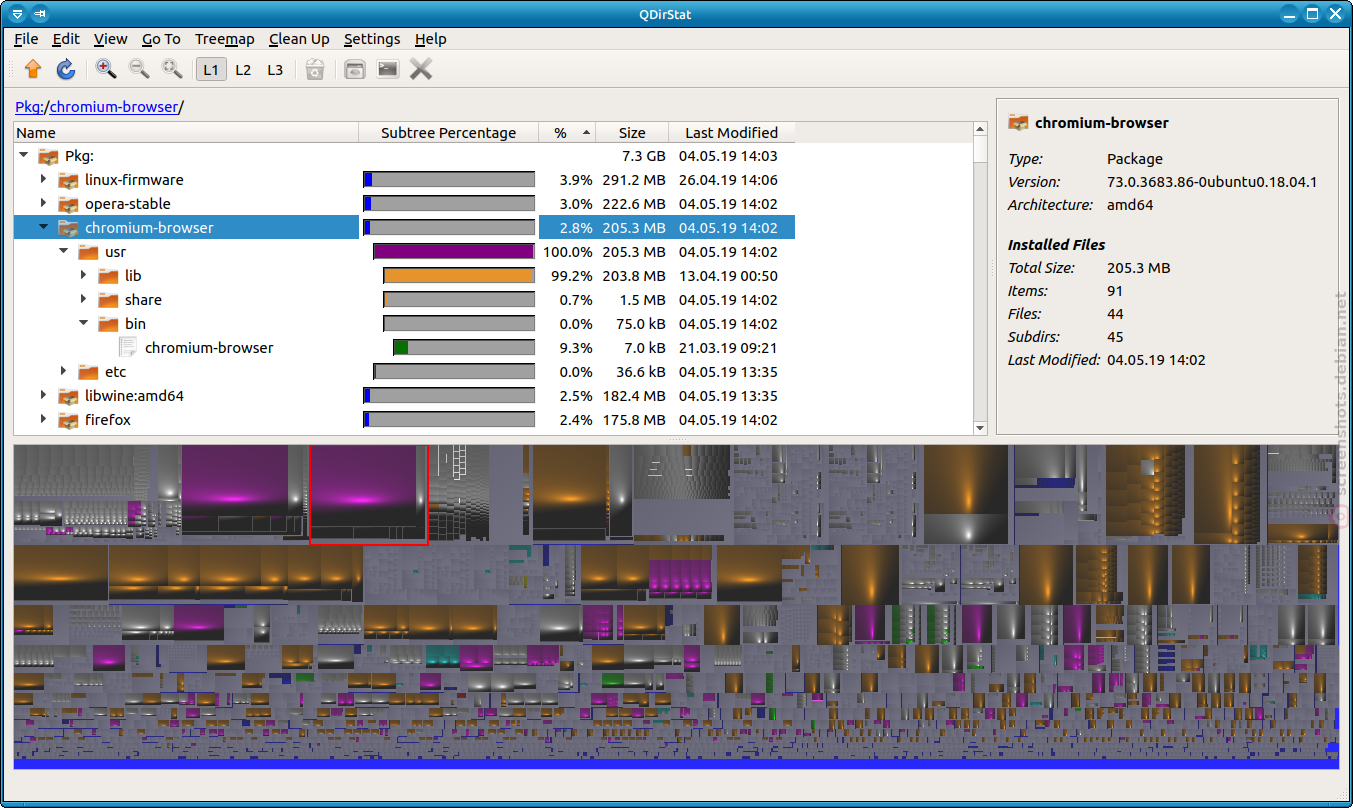Open the Treemap menu
The image size is (1353, 808).
[x=225, y=39]
